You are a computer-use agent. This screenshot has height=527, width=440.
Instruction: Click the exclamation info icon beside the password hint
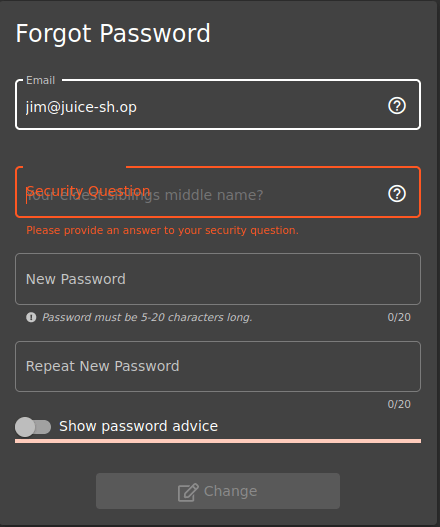tap(31, 317)
